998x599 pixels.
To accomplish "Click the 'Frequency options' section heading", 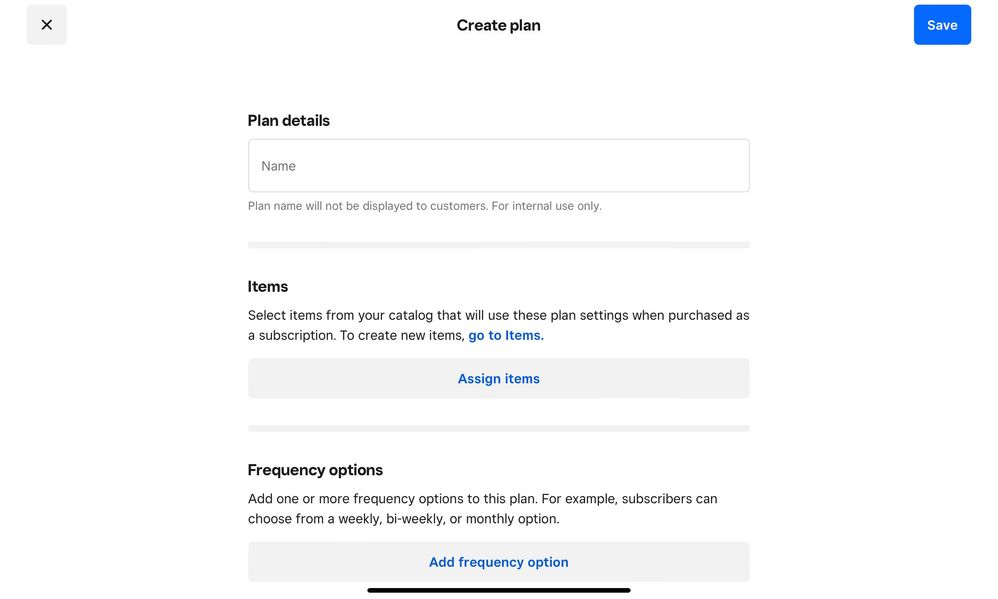I will coord(315,470).
